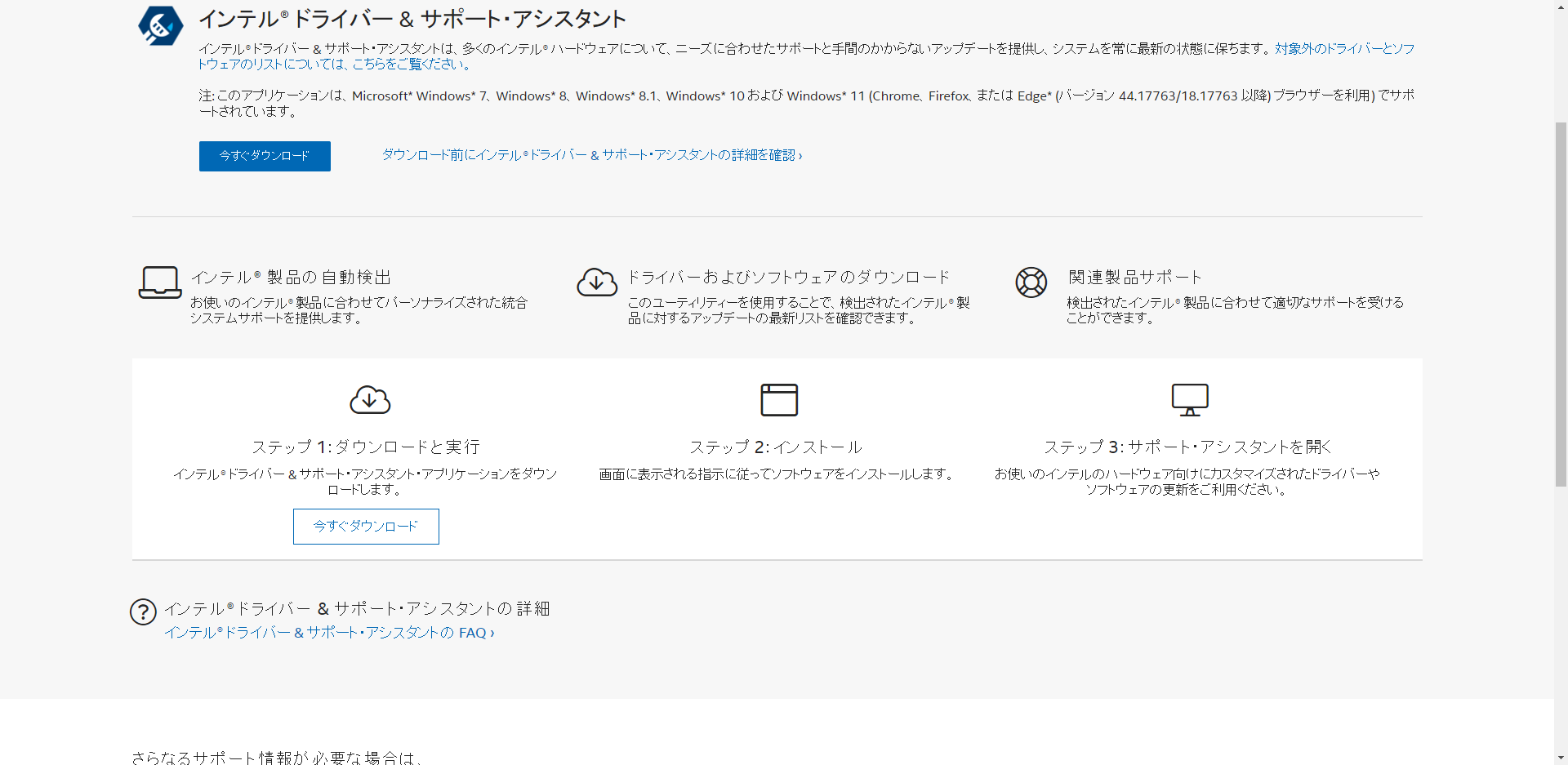Click the question mark help icon

pyautogui.click(x=143, y=612)
